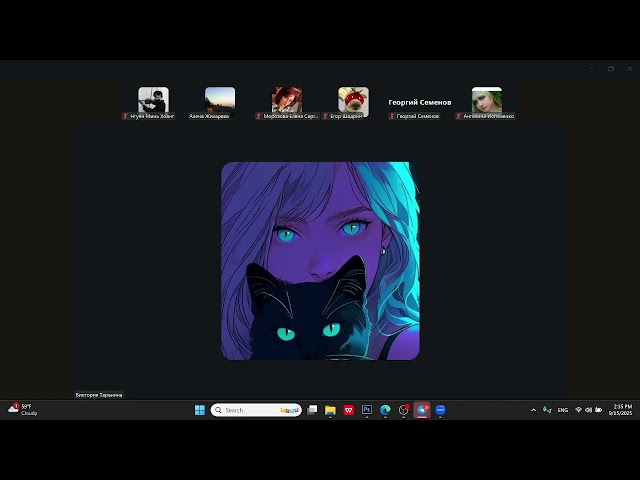The height and width of the screenshot is (480, 640).
Task: Open the clock showing 2:35 PM
Action: 620,410
